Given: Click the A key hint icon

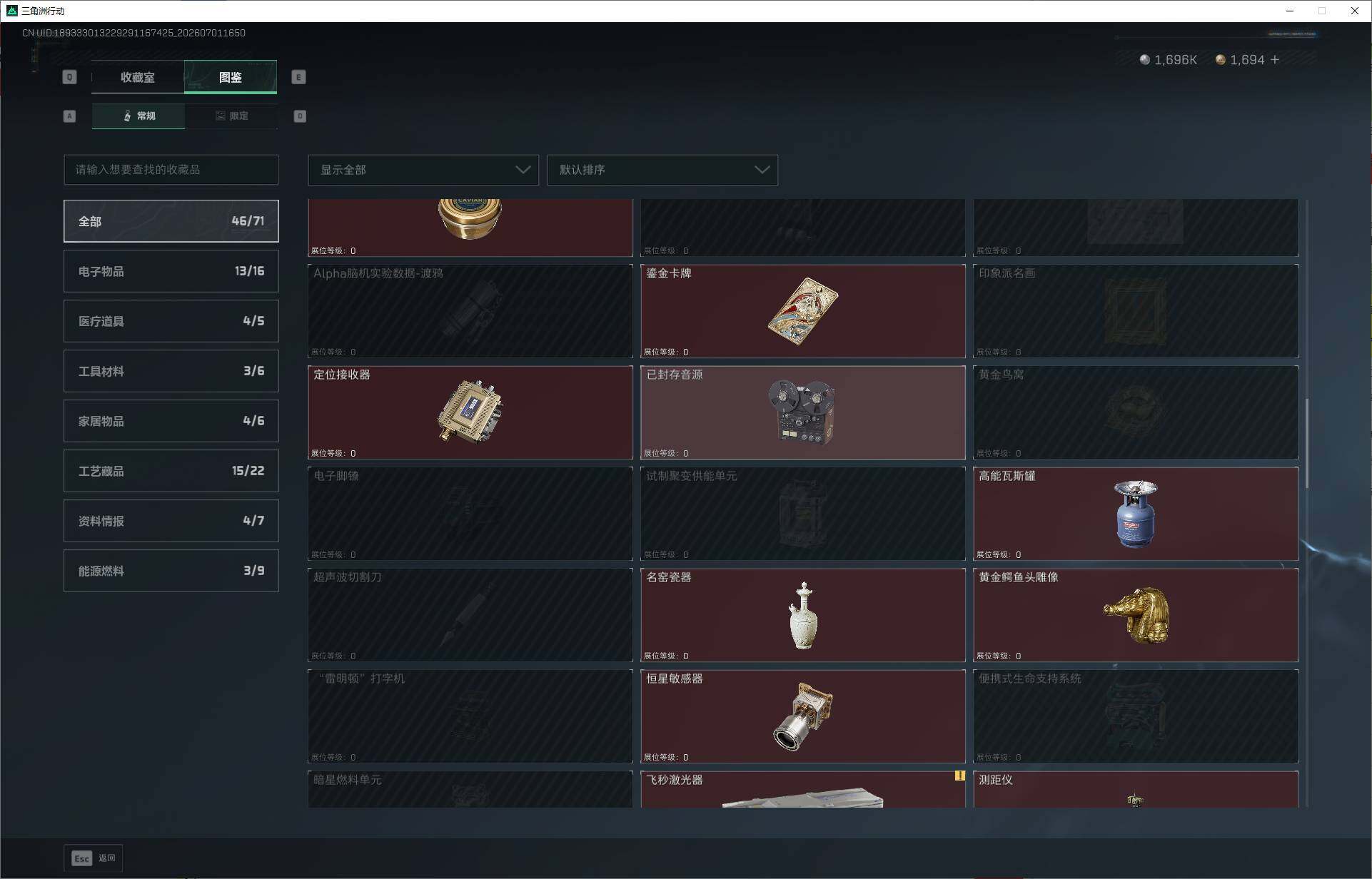Looking at the screenshot, I should coord(69,116).
